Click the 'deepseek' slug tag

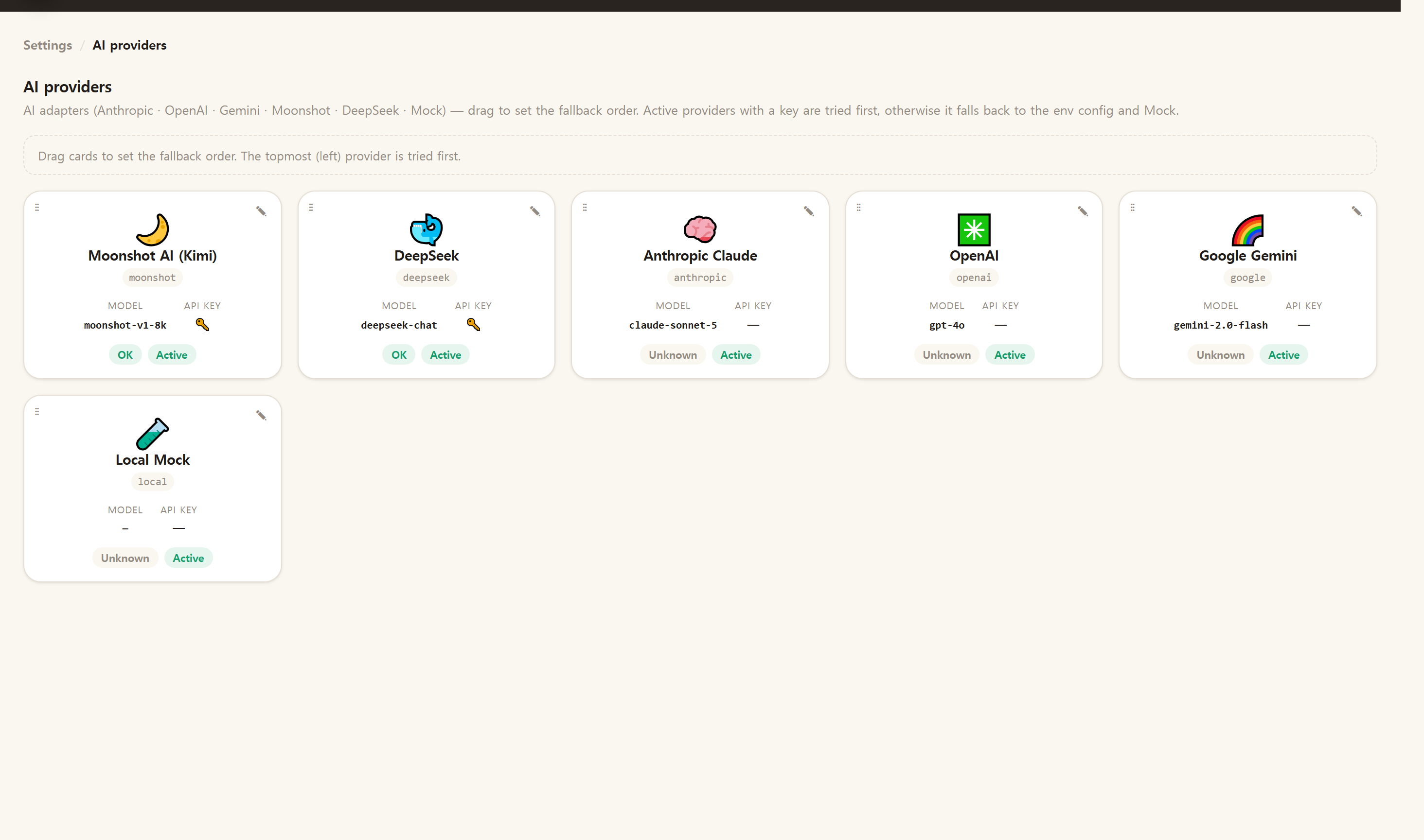coord(427,278)
